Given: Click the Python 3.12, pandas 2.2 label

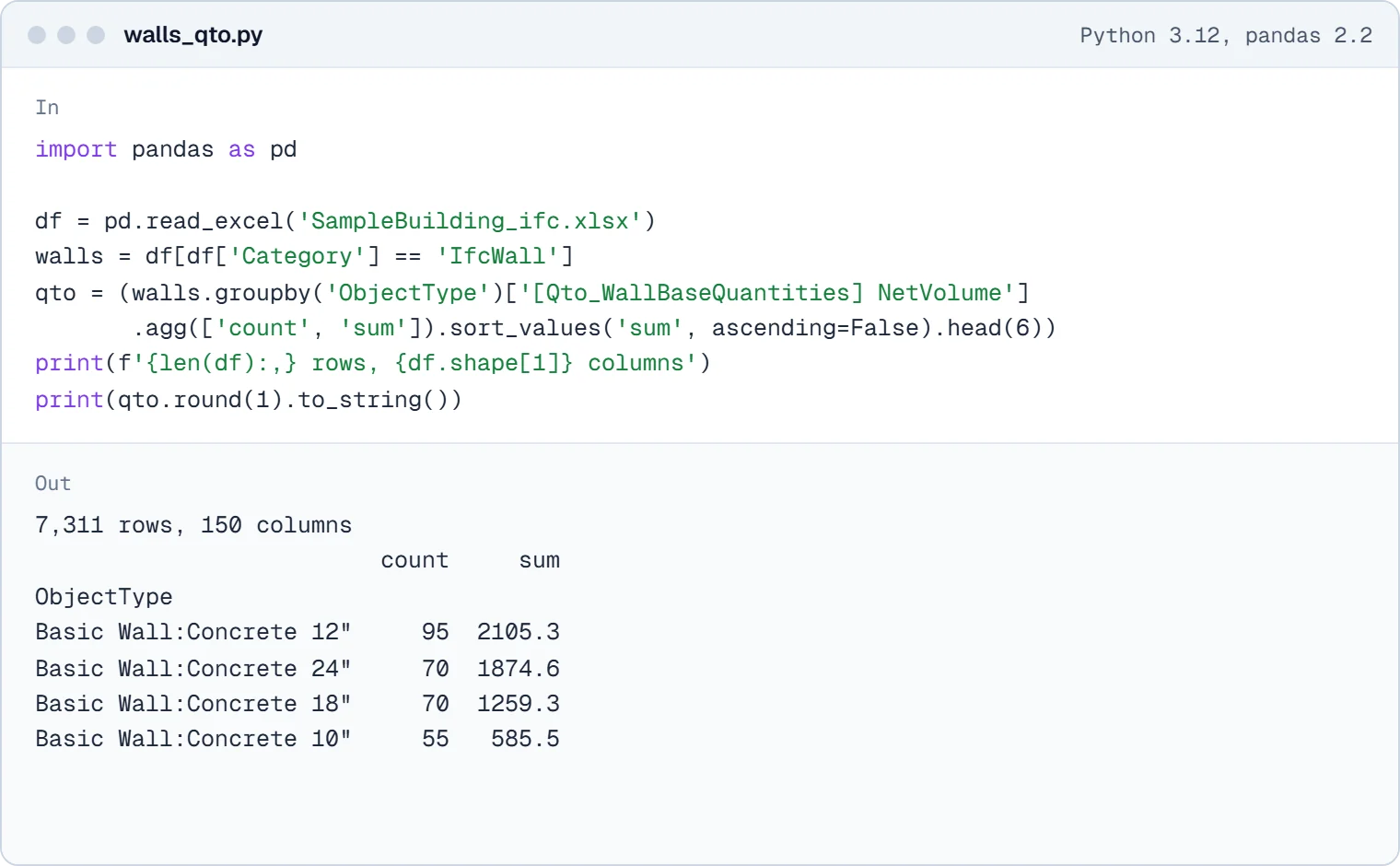Looking at the screenshot, I should coord(1226,35).
